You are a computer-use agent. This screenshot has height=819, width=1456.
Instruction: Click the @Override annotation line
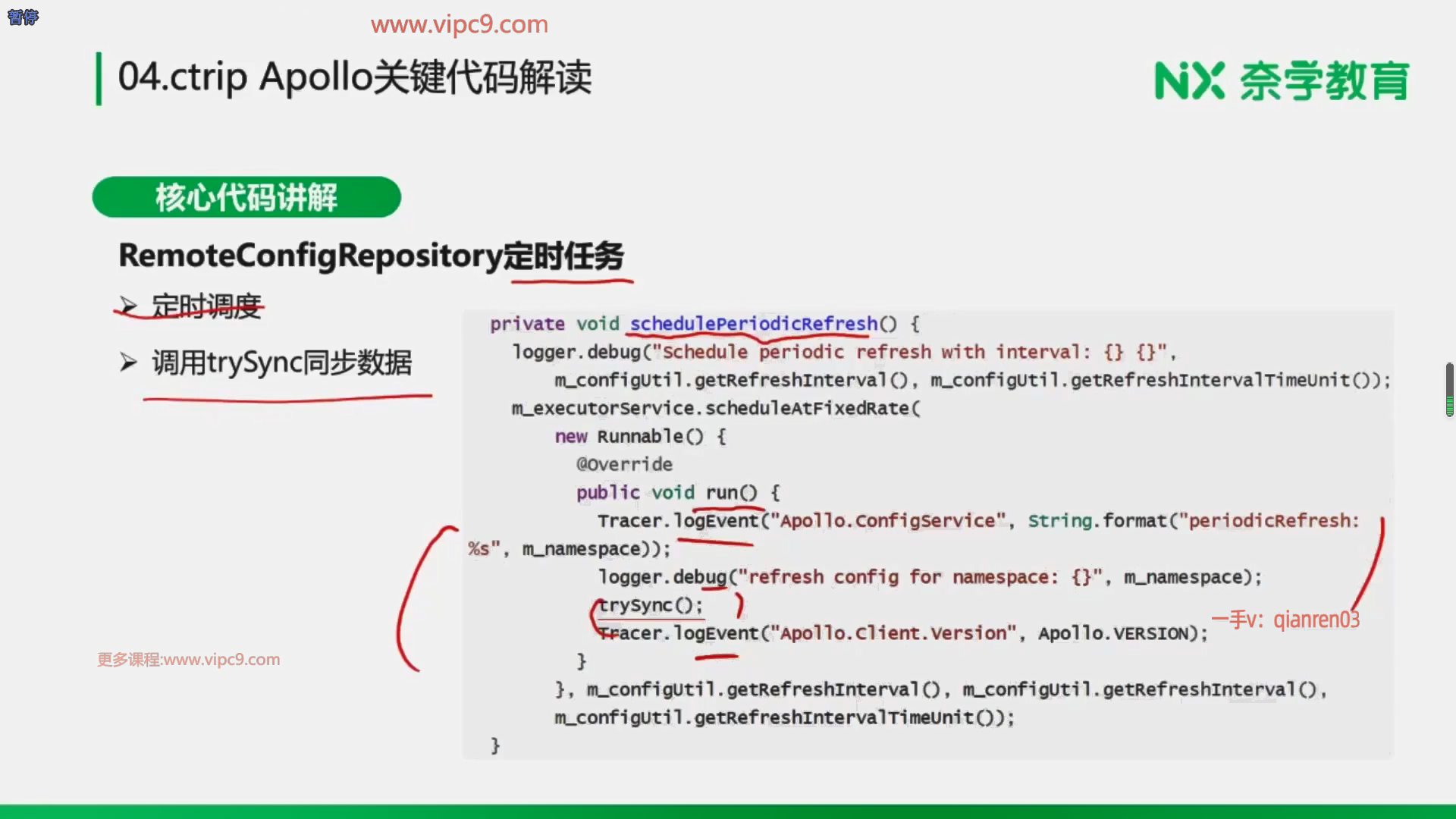coord(624,464)
